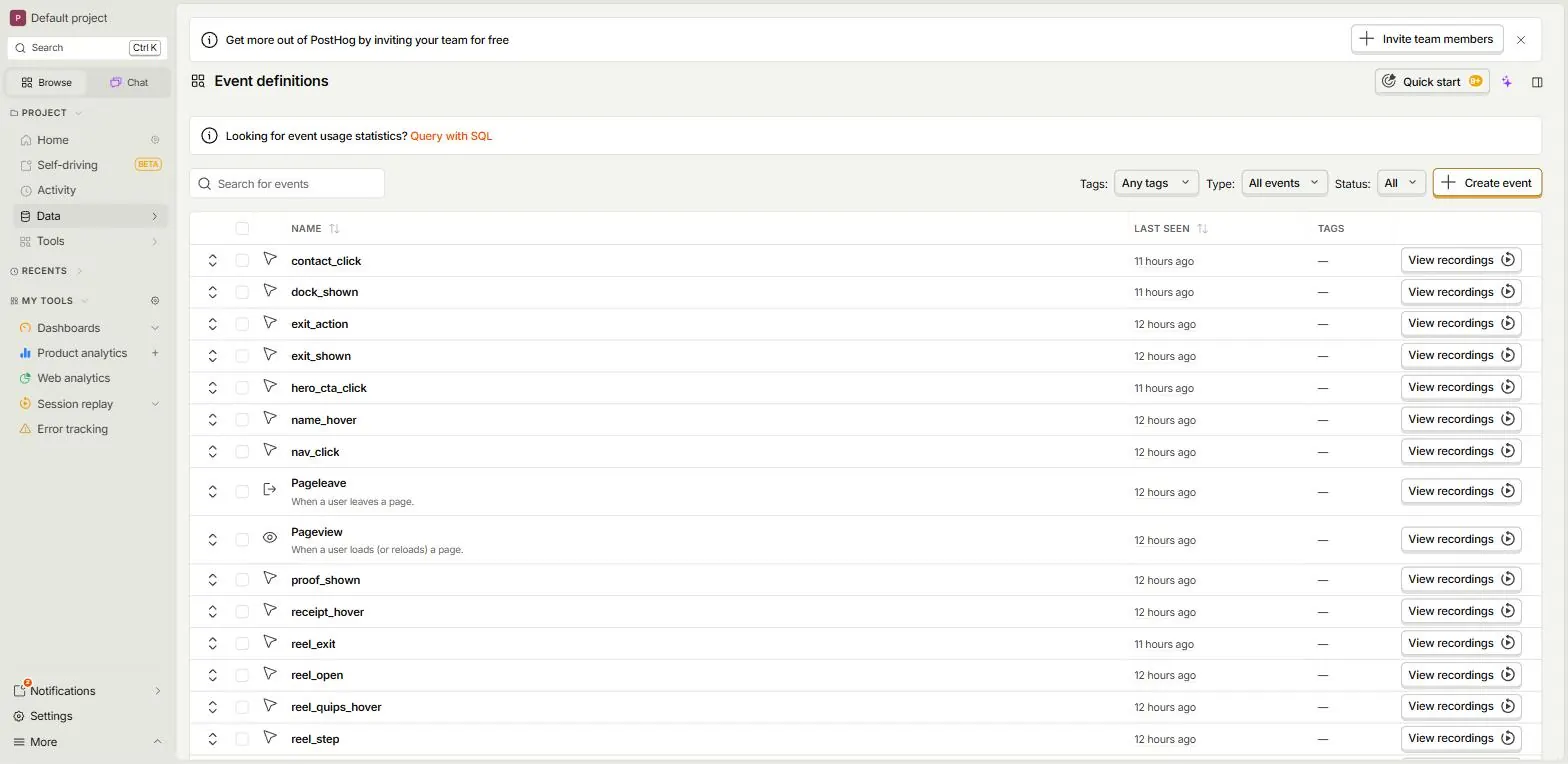Follow the Query with SQL link

tap(451, 136)
